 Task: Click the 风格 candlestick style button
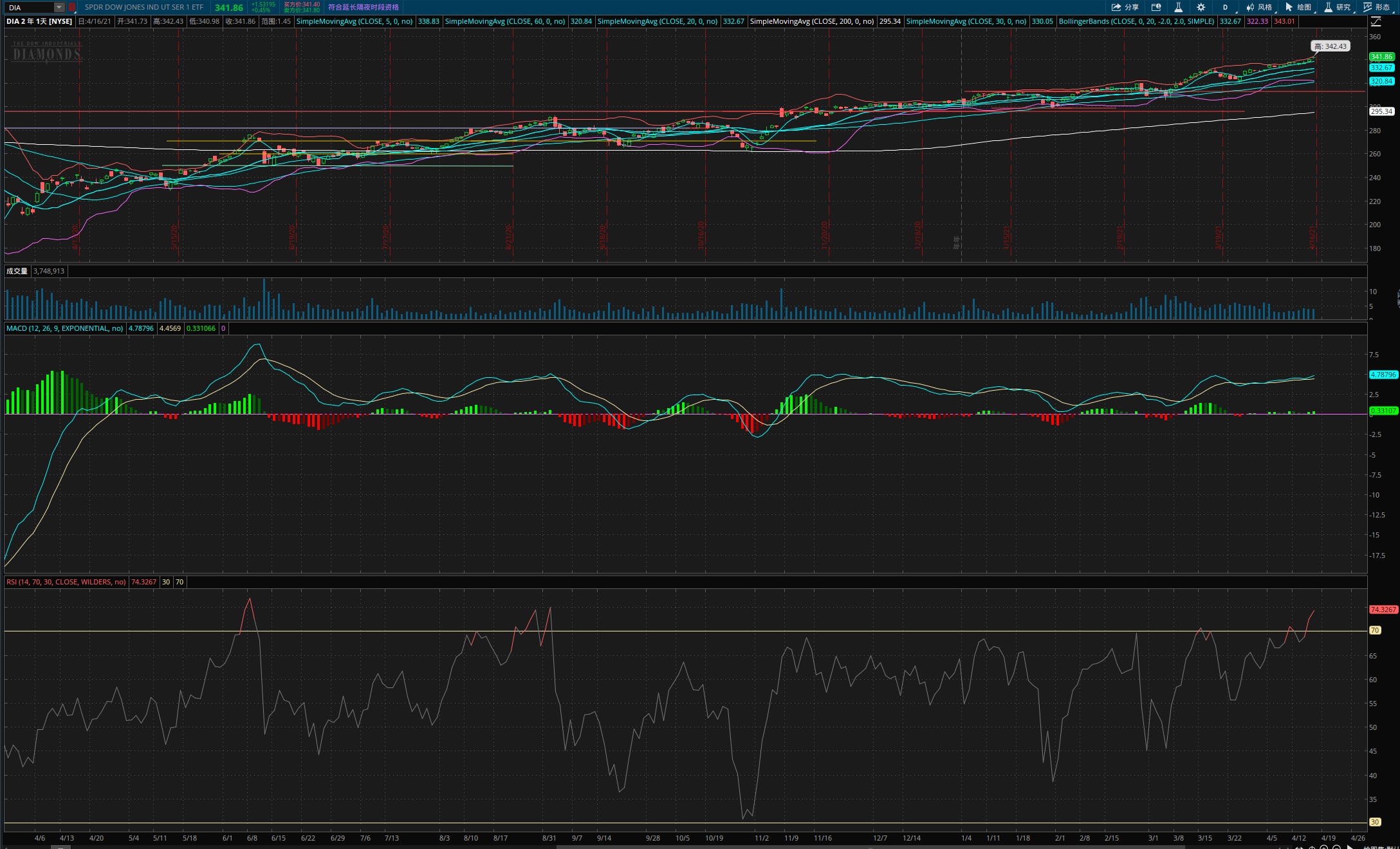click(x=1259, y=7)
